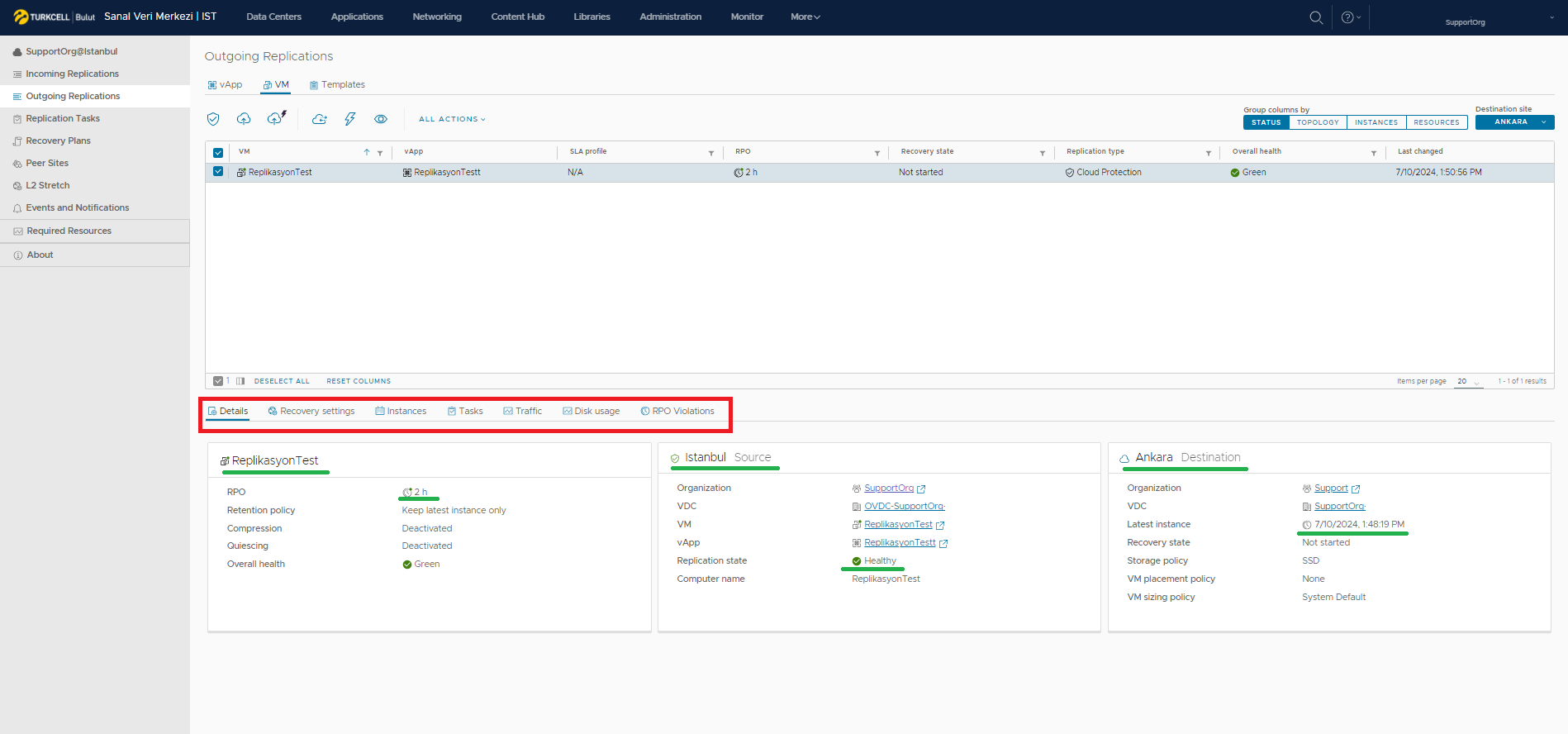1568x734 pixels.
Task: Open Data Centers in top navigation
Action: 274,17
